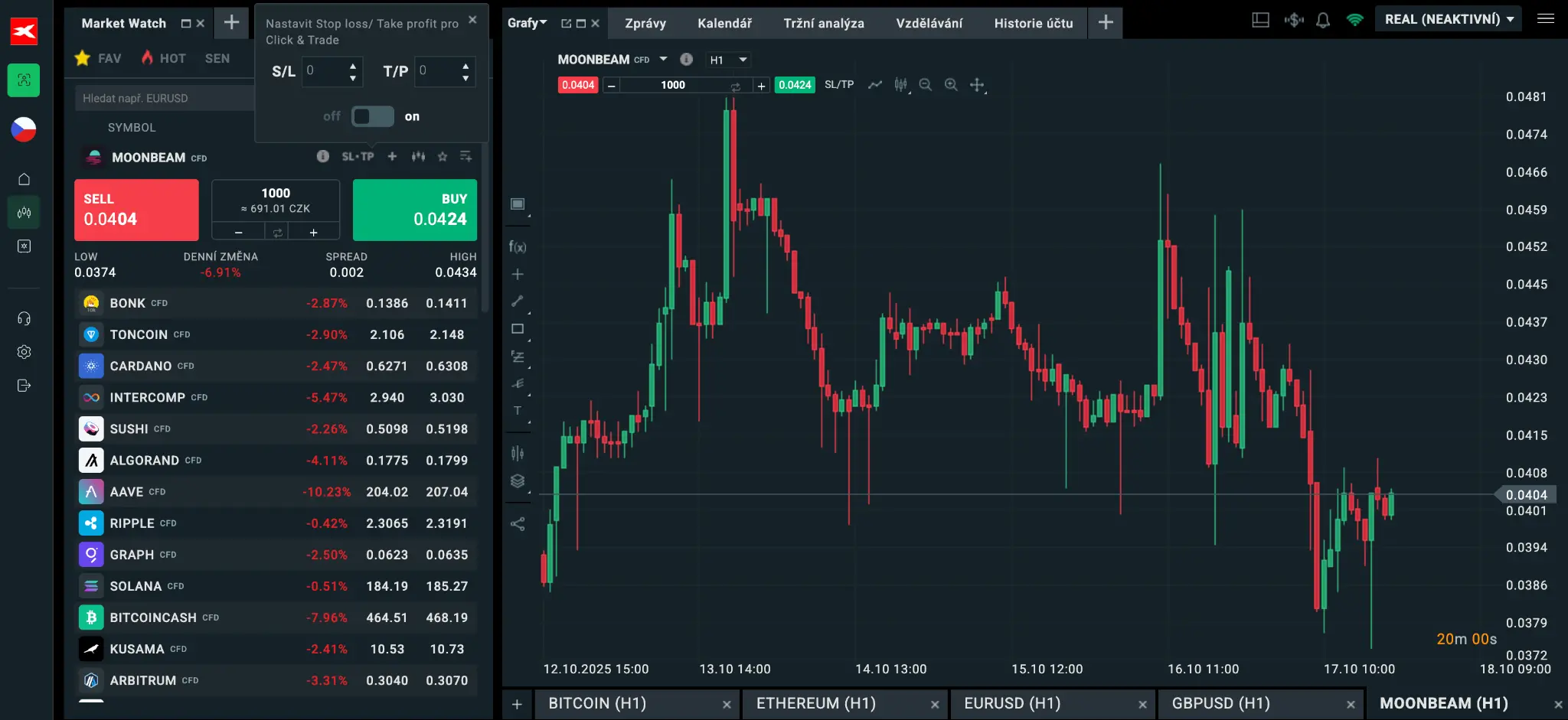The width and height of the screenshot is (1568, 720).
Task: Add MOONBEAM to favorites with the star icon
Action: pos(443,157)
